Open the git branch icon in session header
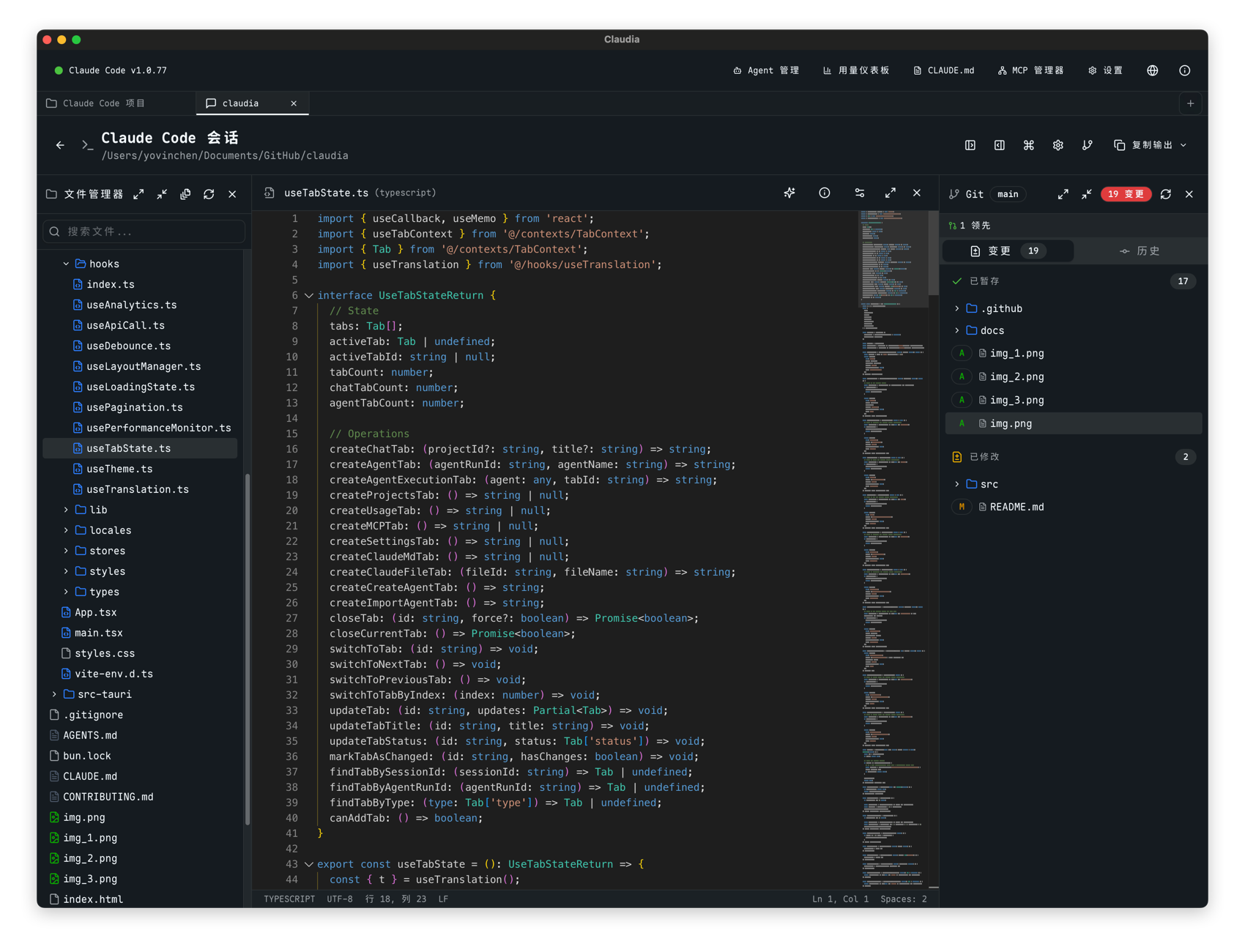The image size is (1245, 952). point(1088,145)
